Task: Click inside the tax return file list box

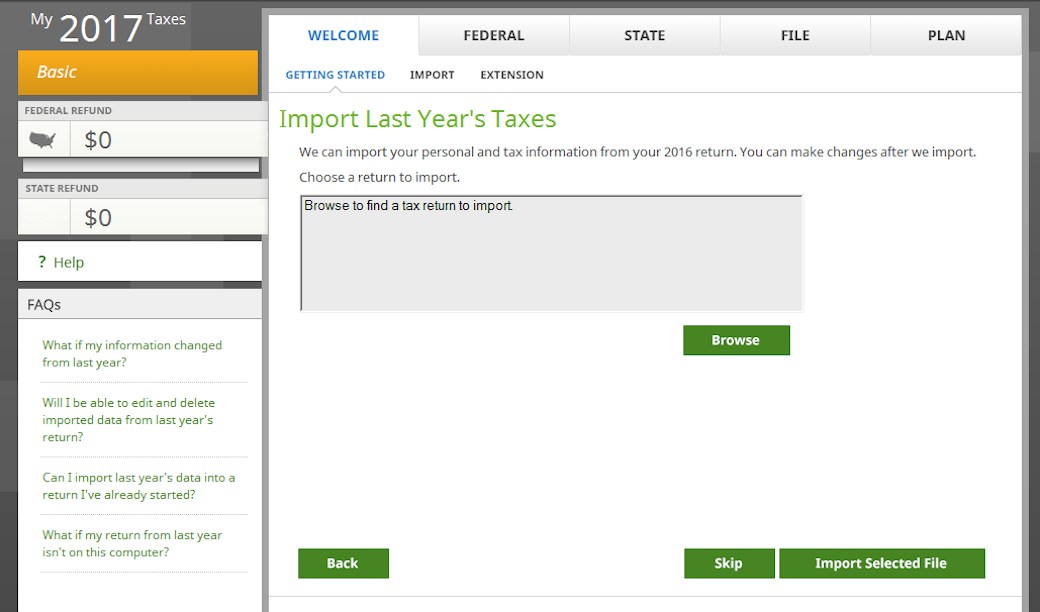Action: click(551, 255)
